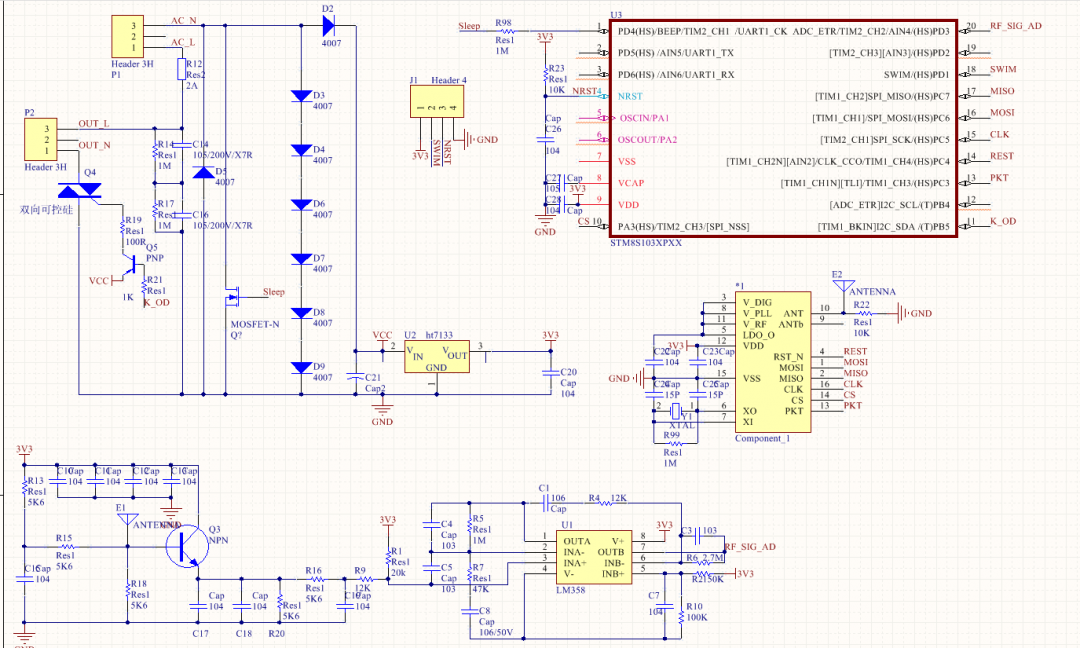Click the Y1 XTAL crystal
The width and height of the screenshot is (1080, 648).
tap(677, 412)
